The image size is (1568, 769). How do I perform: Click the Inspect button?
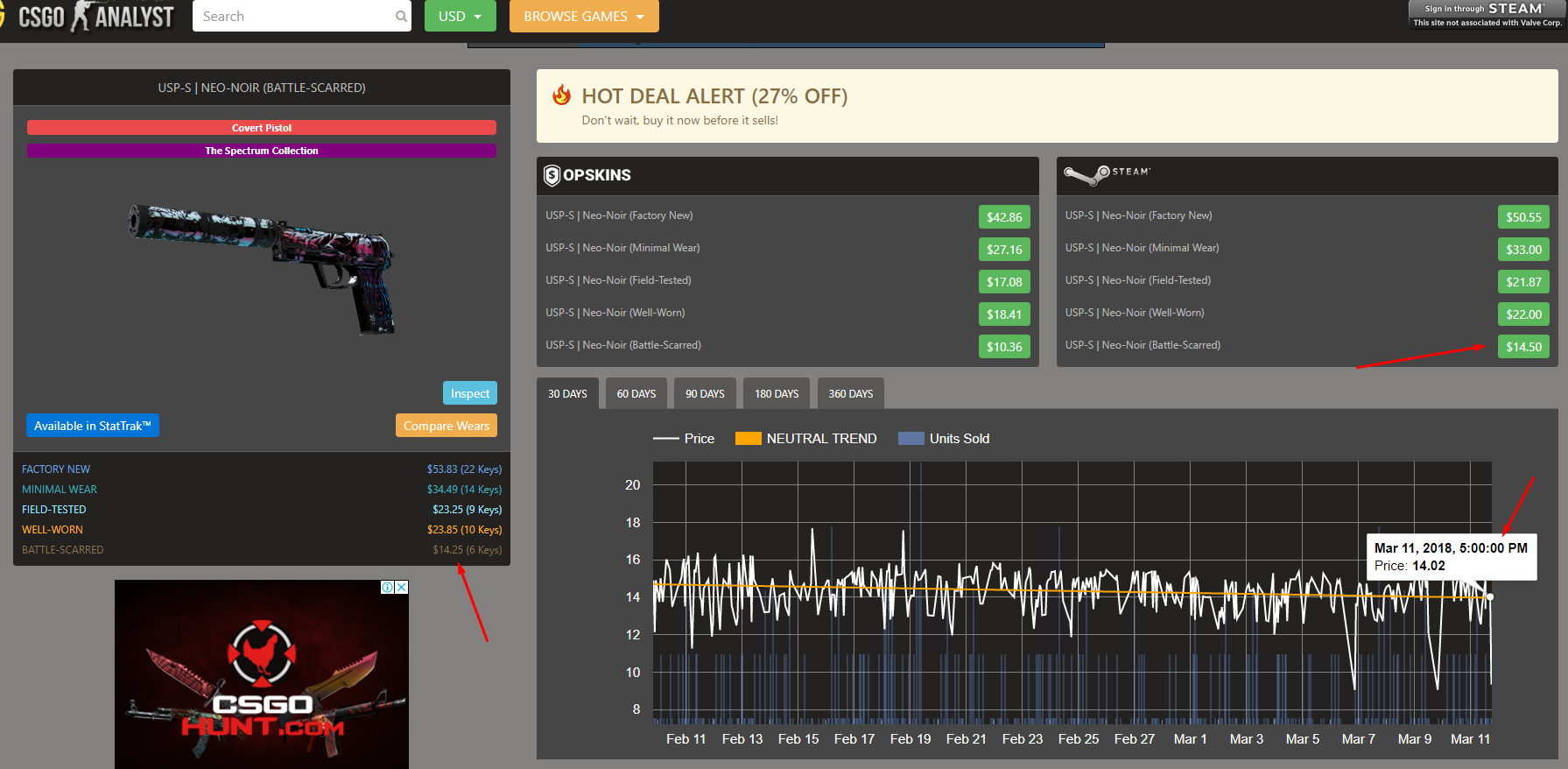(x=470, y=393)
